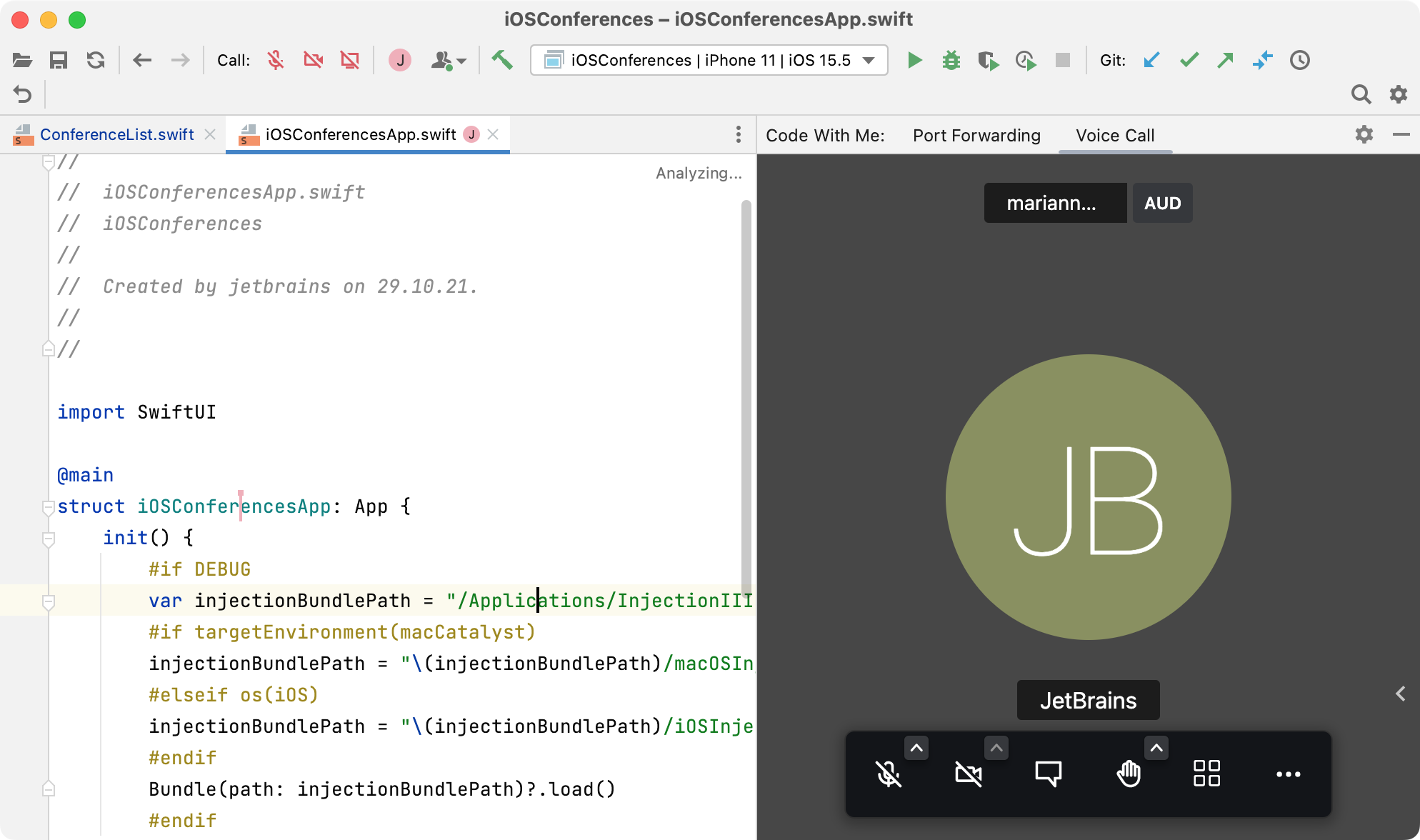
Task: Close the iOSConferencesApp.swift tab
Action: [x=493, y=134]
